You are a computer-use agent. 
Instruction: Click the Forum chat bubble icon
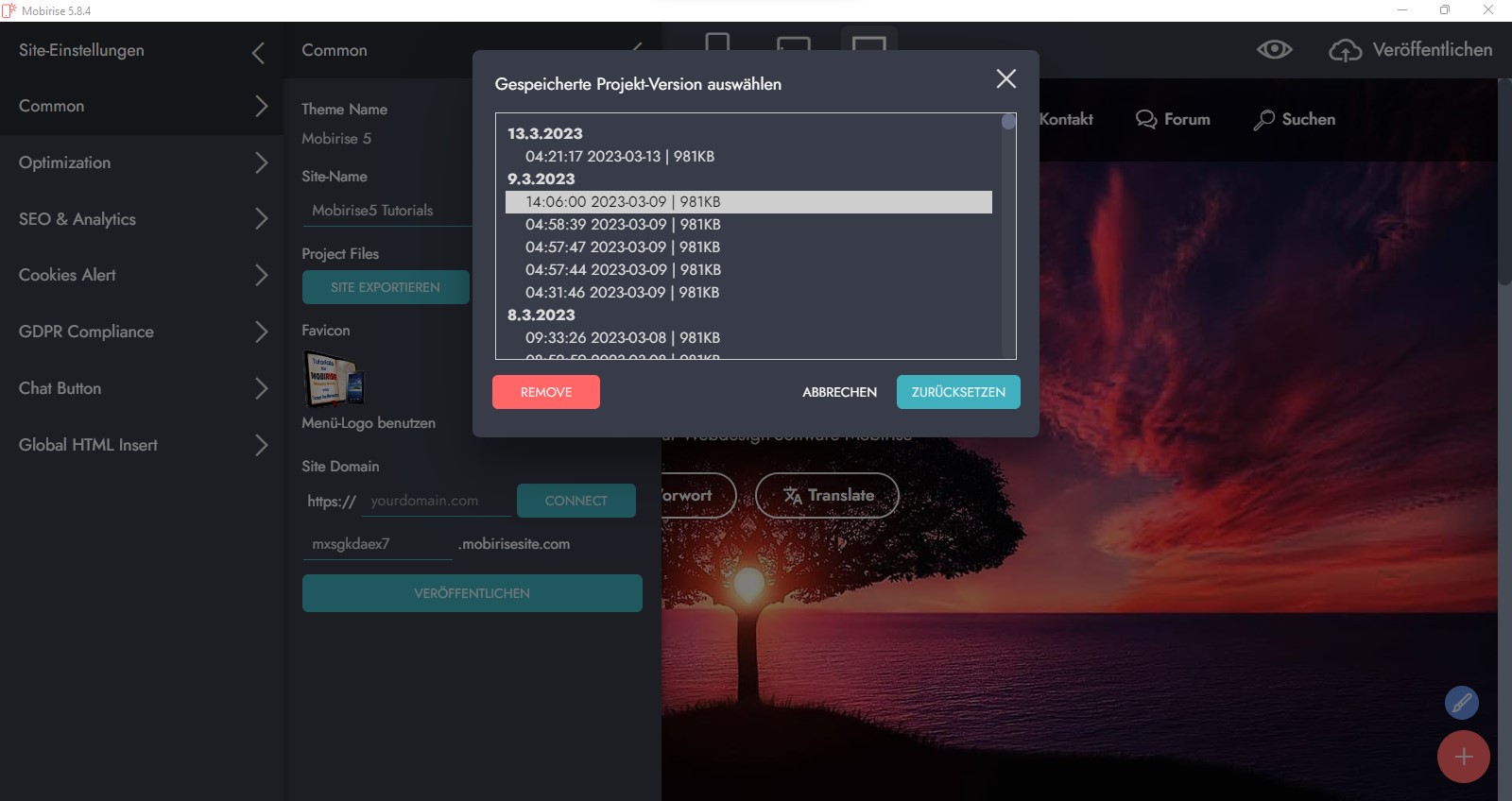pyautogui.click(x=1145, y=120)
